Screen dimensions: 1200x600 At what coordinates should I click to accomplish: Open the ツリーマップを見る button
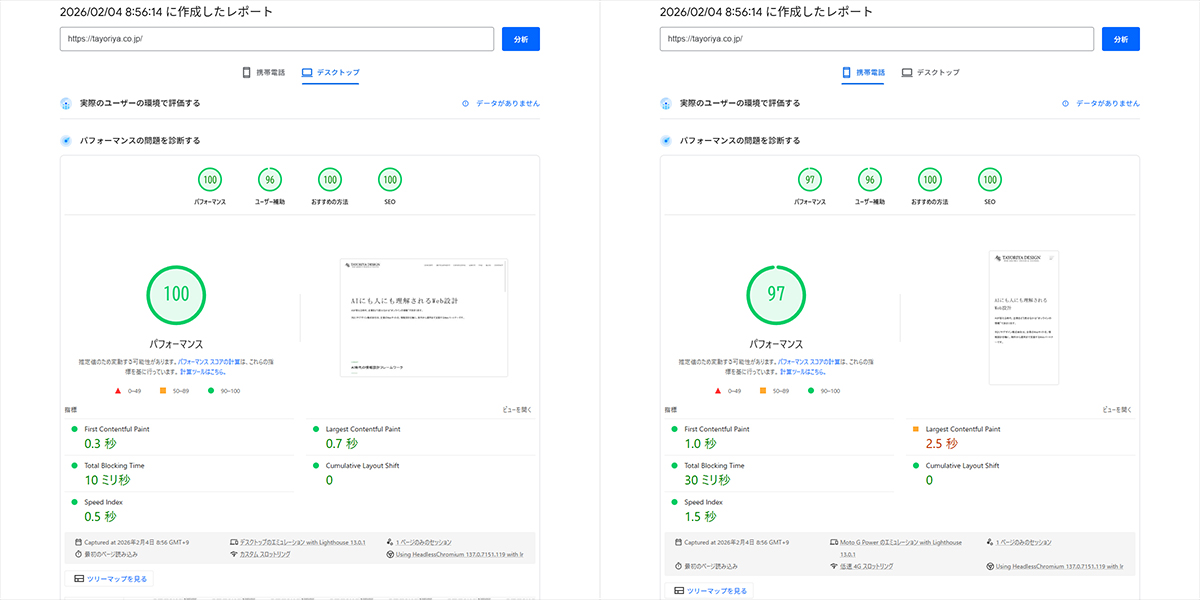116,579
